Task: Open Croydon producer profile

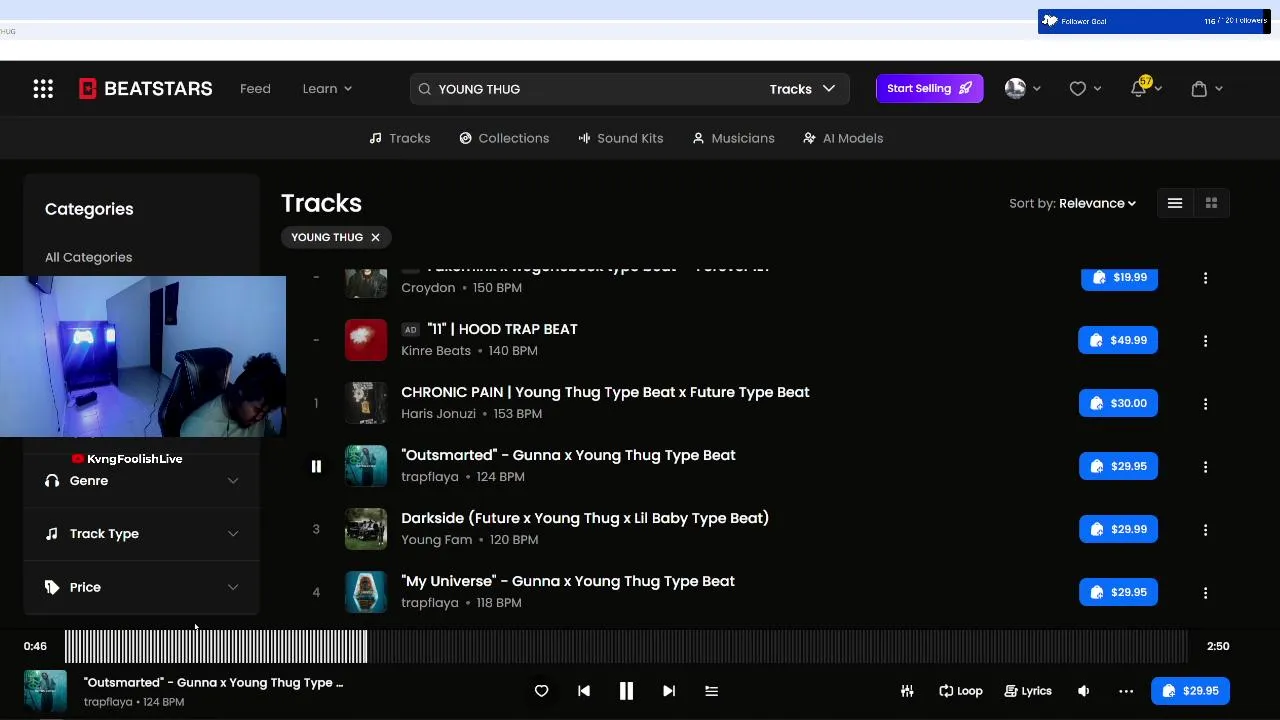Action: (428, 288)
